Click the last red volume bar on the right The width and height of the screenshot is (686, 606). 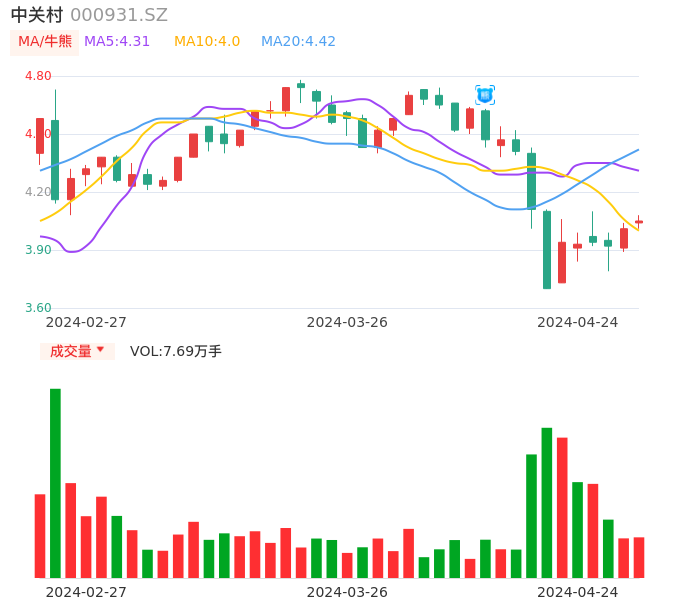pyautogui.click(x=639, y=558)
